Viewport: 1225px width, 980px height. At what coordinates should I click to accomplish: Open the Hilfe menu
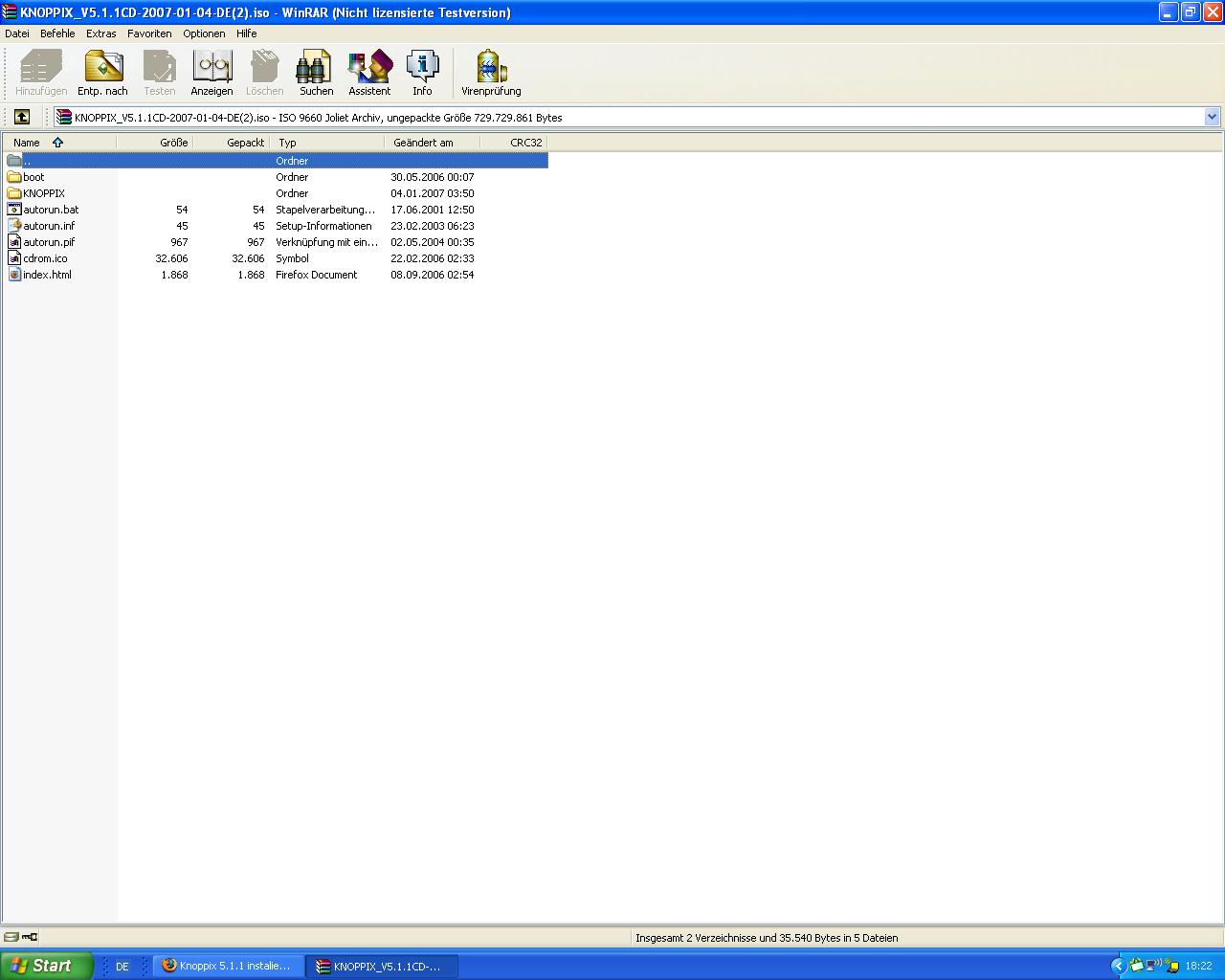point(247,33)
